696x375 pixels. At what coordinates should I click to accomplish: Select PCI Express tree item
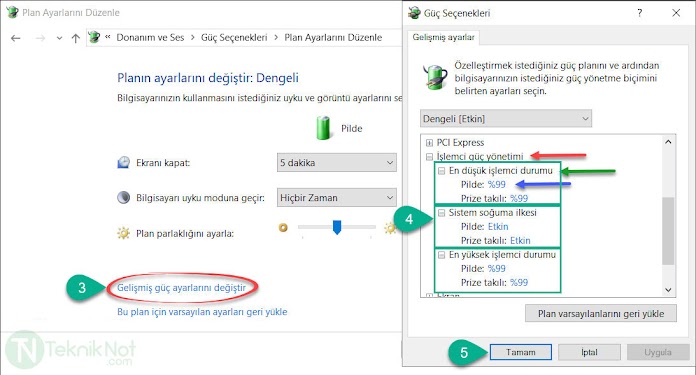coord(460,142)
